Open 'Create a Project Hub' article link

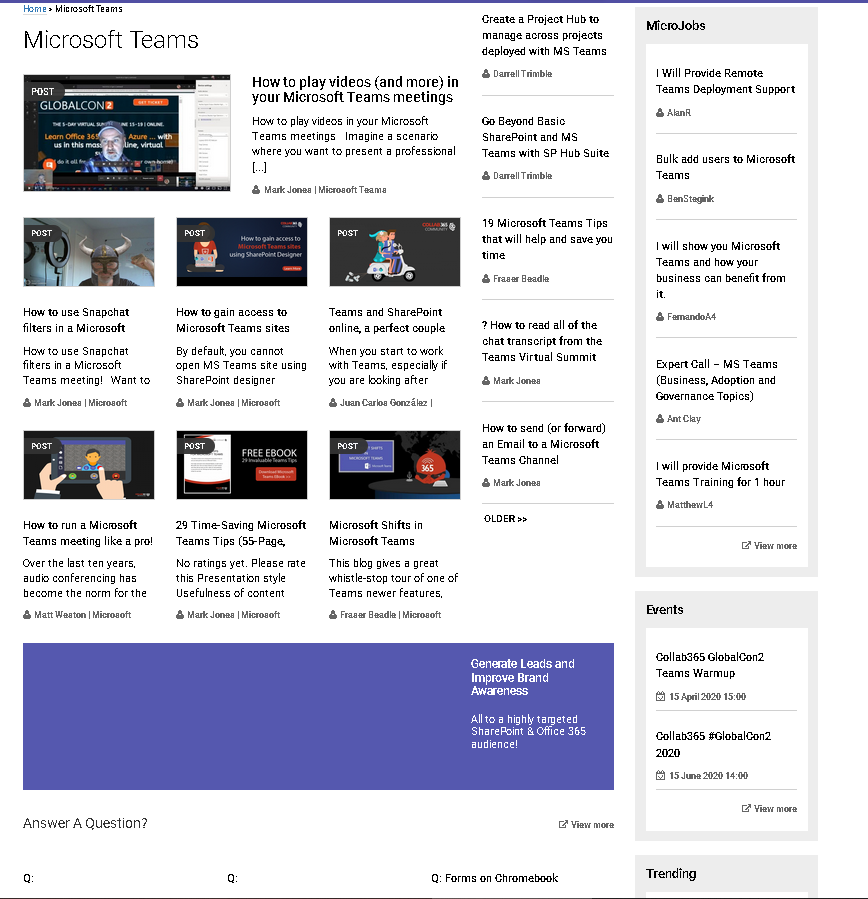pyautogui.click(x=544, y=35)
